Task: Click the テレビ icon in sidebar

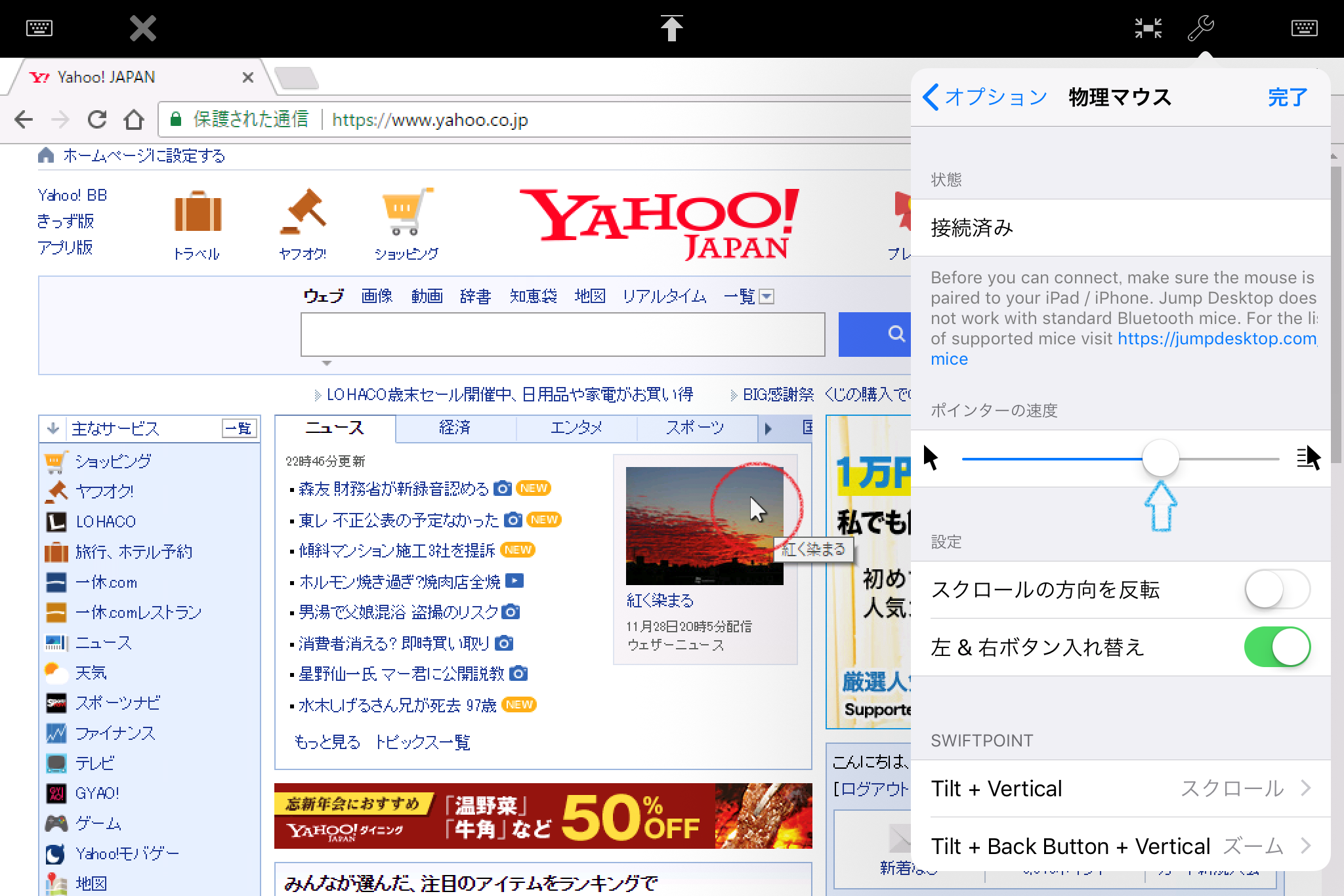Action: (56, 764)
